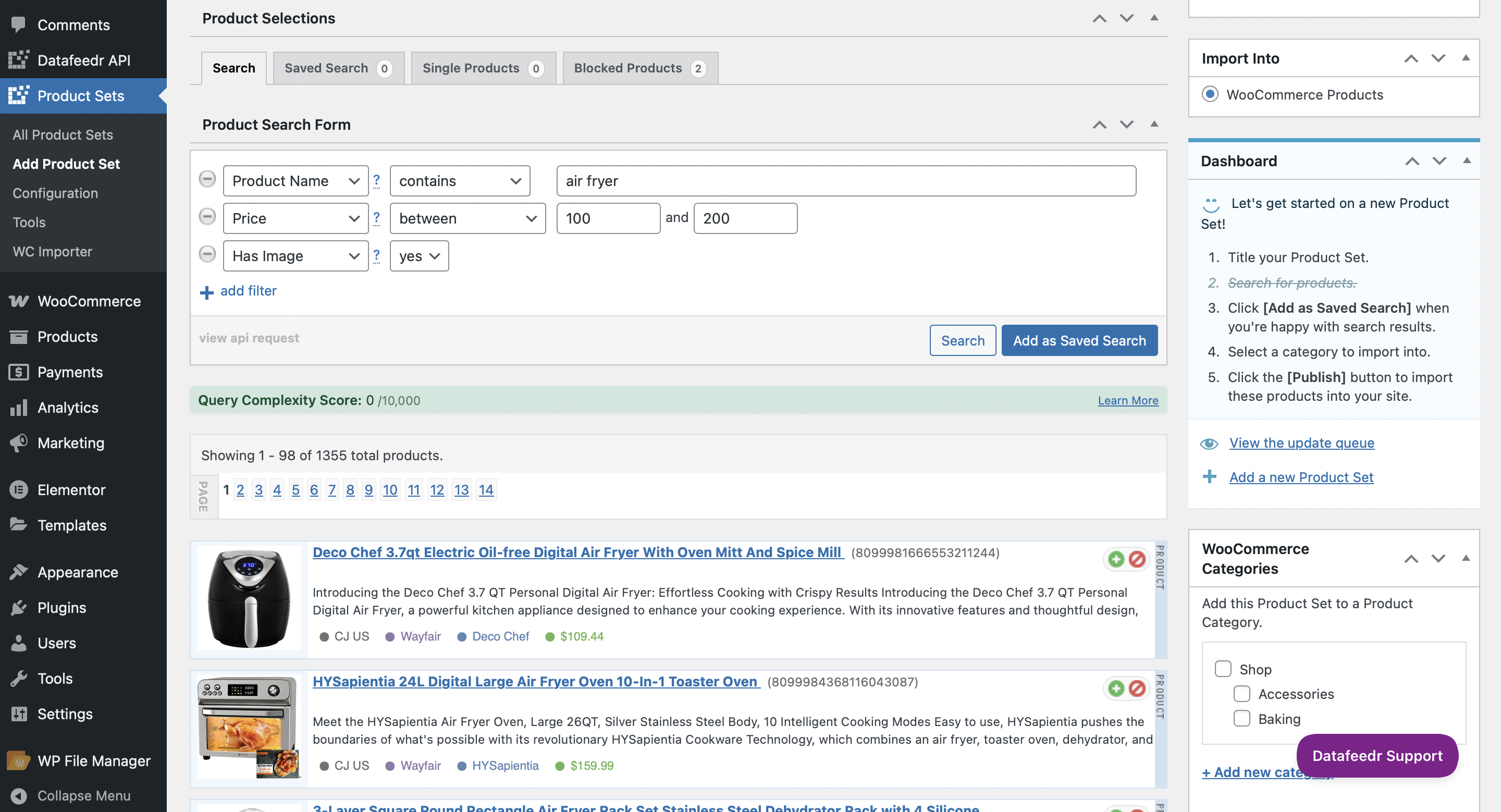Image resolution: width=1501 pixels, height=812 pixels.
Task: Toggle the Product Selections panel triangle
Action: (1154, 18)
